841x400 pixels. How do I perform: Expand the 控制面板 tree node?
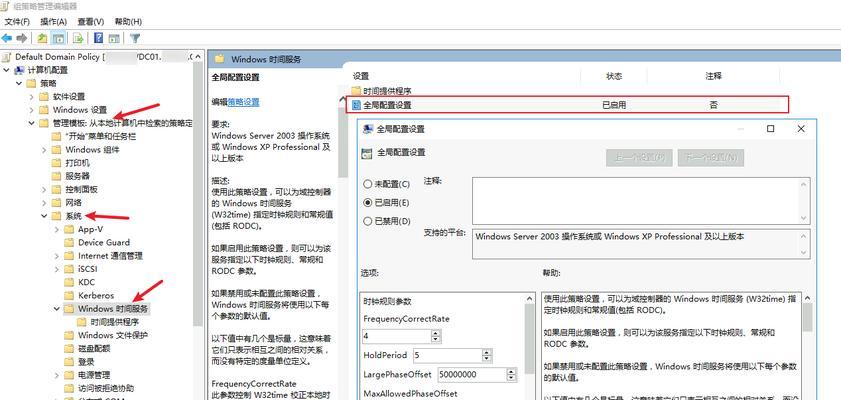pyautogui.click(x=44, y=189)
